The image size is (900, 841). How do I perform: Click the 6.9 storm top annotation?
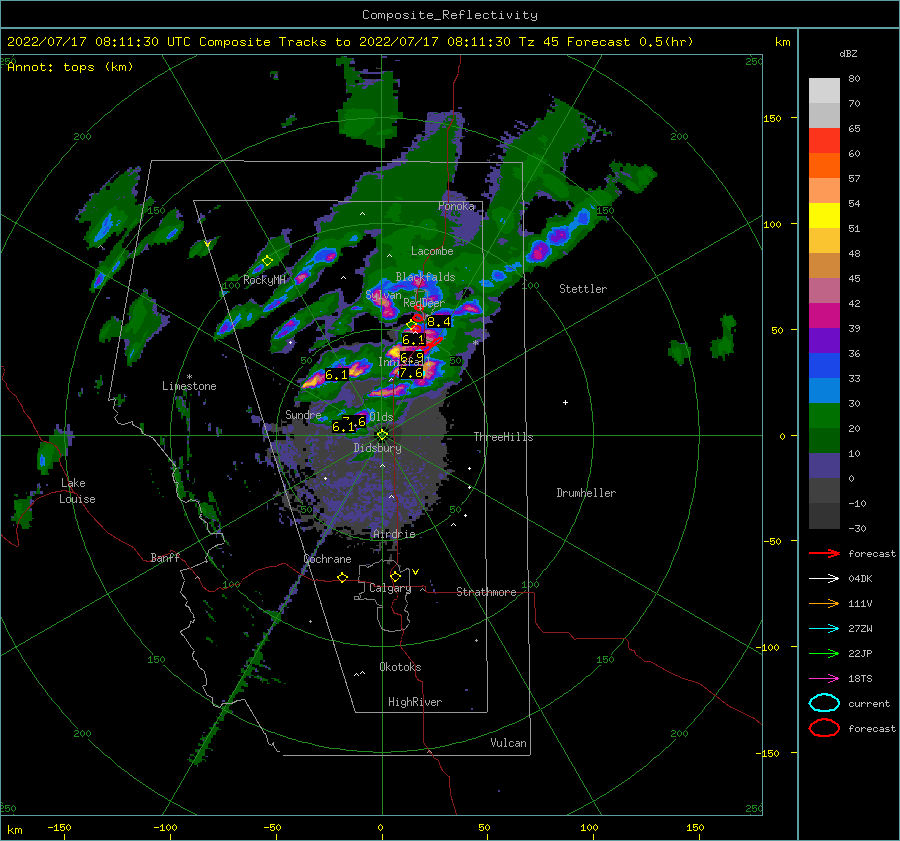pos(412,358)
